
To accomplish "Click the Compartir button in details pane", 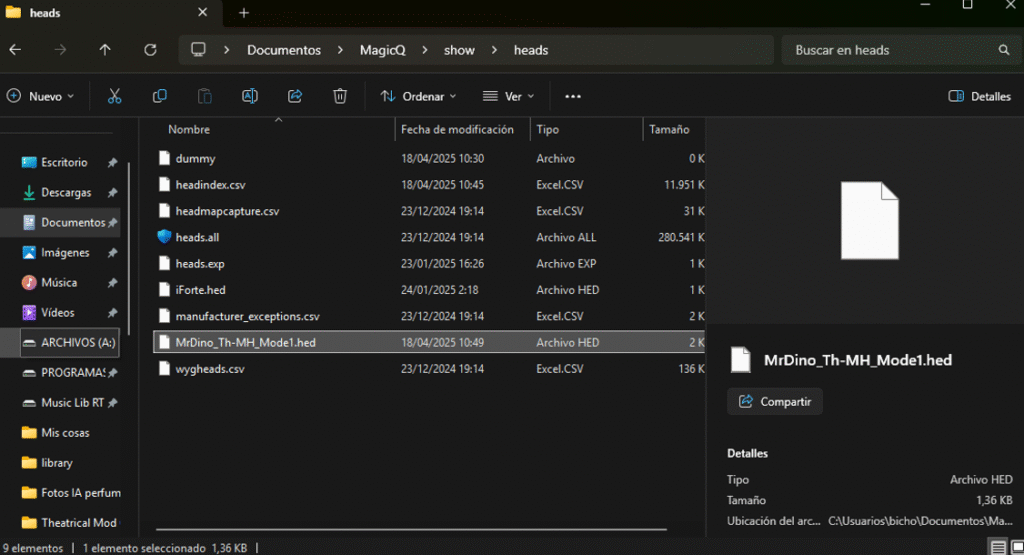I will pyautogui.click(x=775, y=401).
